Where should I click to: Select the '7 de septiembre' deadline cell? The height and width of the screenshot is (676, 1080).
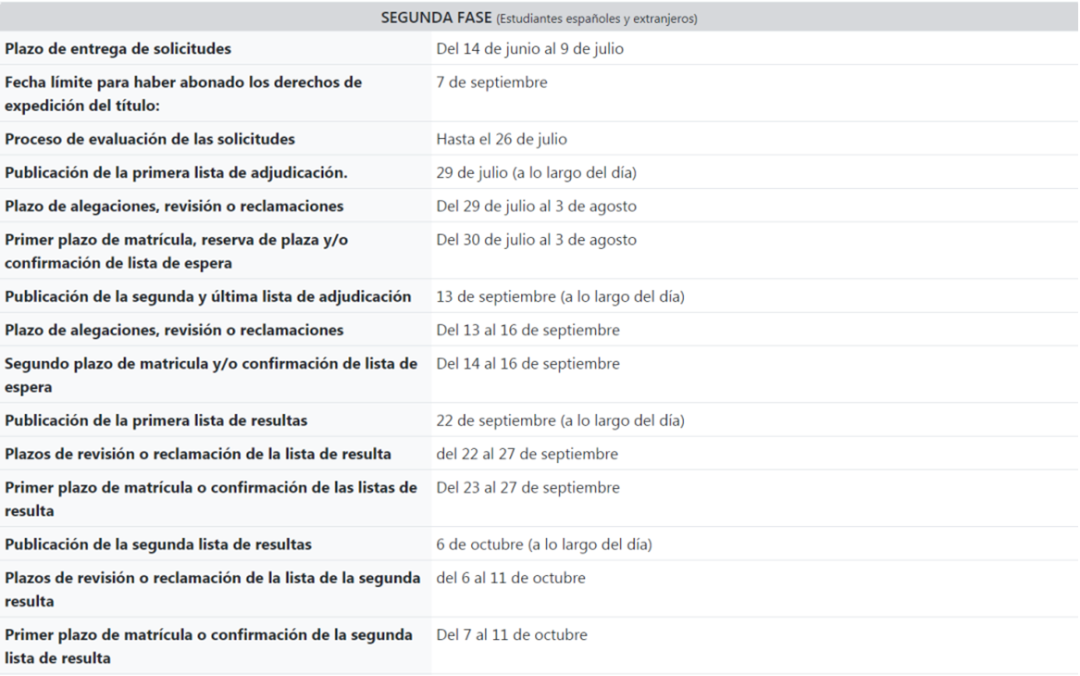(492, 83)
